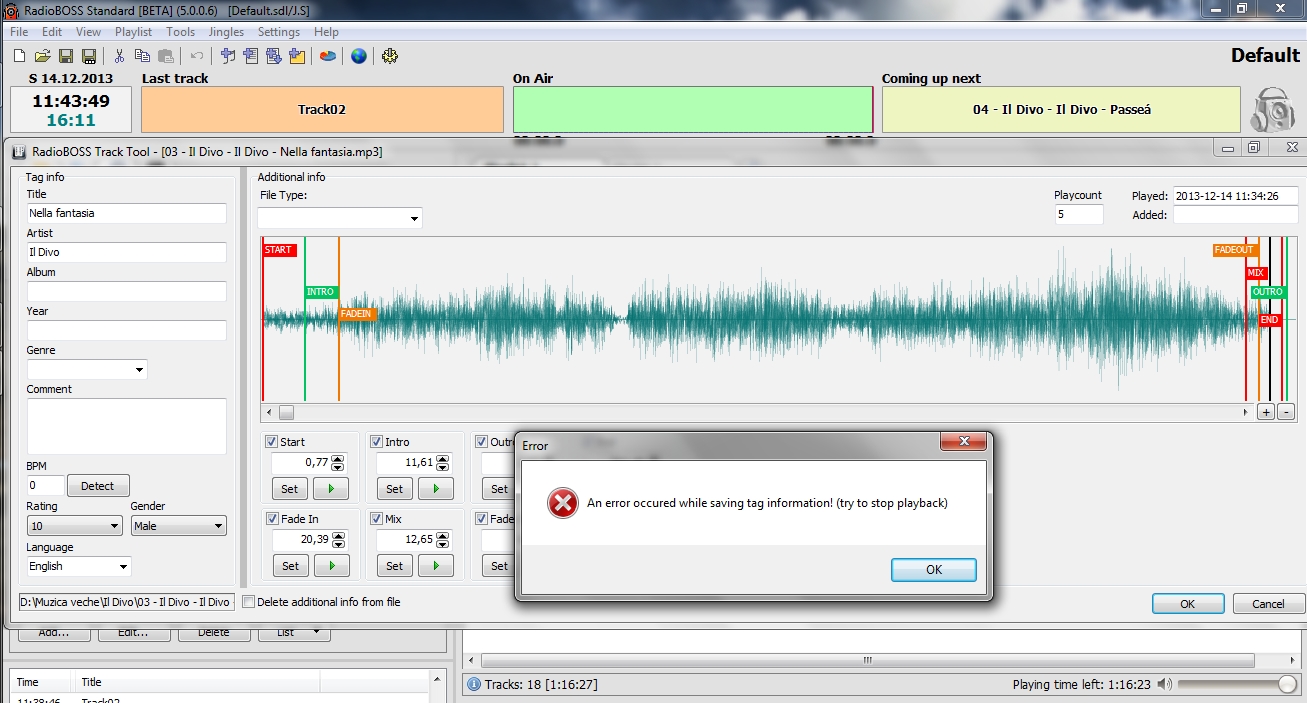The height and width of the screenshot is (703, 1307).
Task: Uncheck the Fade In checkbox
Action: [271, 519]
